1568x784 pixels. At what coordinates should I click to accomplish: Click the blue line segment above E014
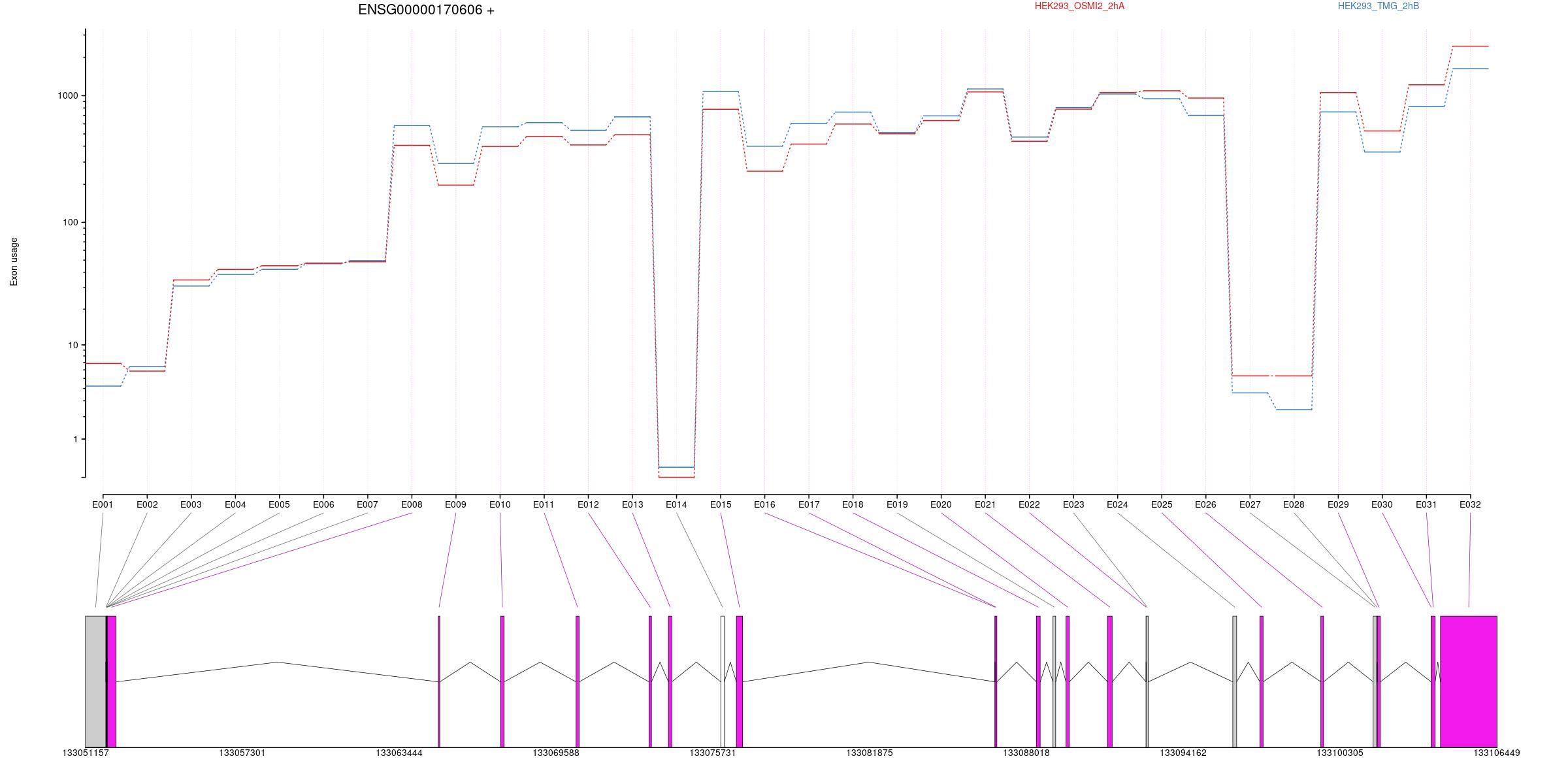pos(676,467)
